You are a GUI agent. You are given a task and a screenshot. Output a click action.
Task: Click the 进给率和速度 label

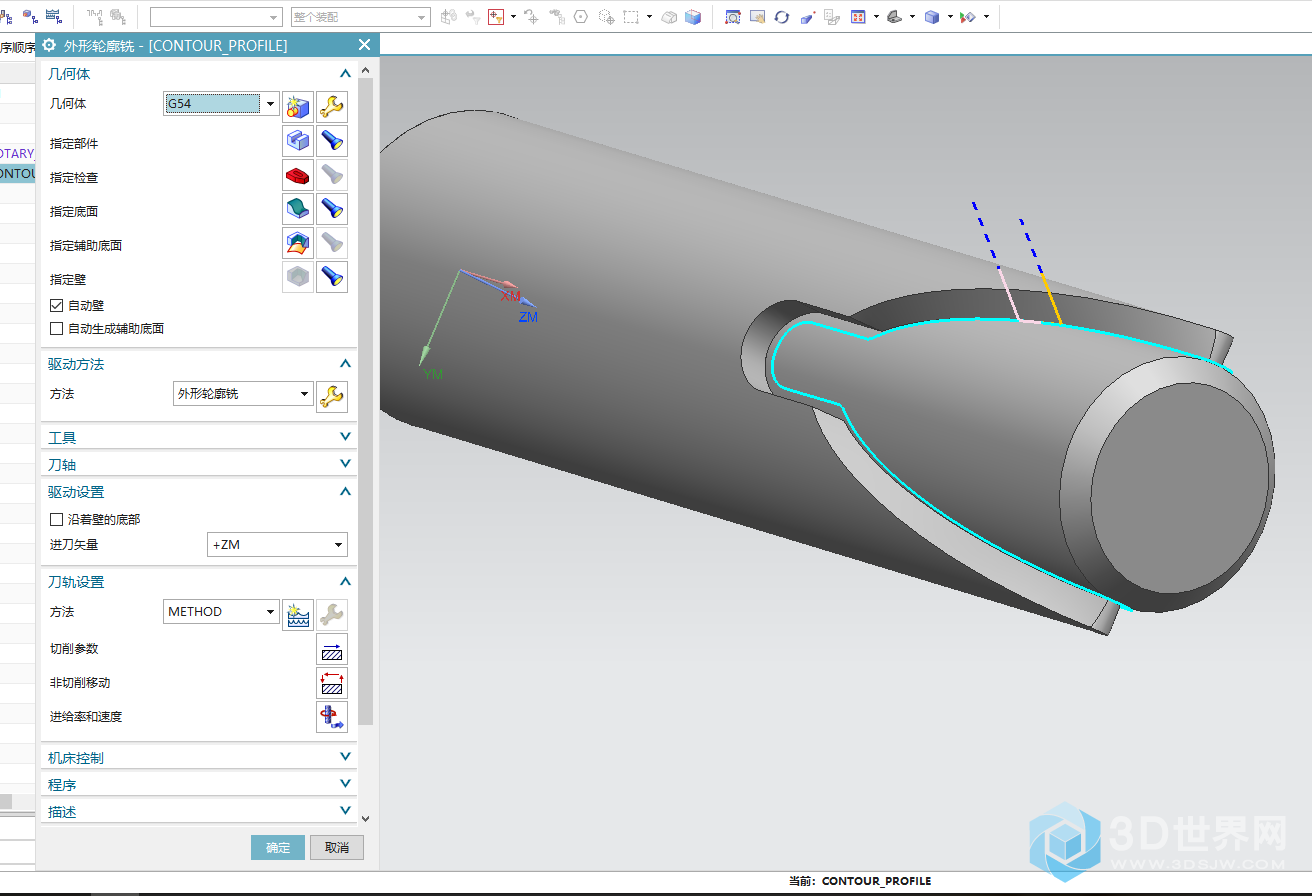point(86,717)
